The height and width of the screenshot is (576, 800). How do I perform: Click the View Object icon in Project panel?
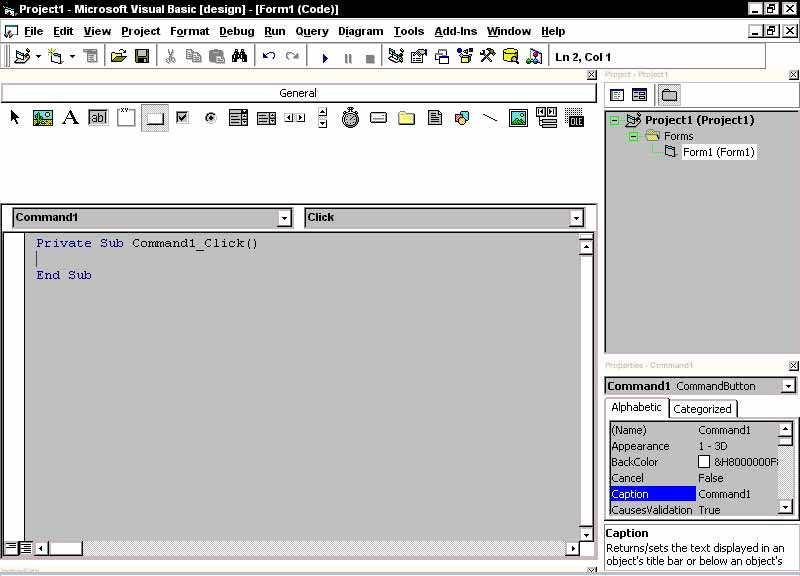pyautogui.click(x=639, y=95)
